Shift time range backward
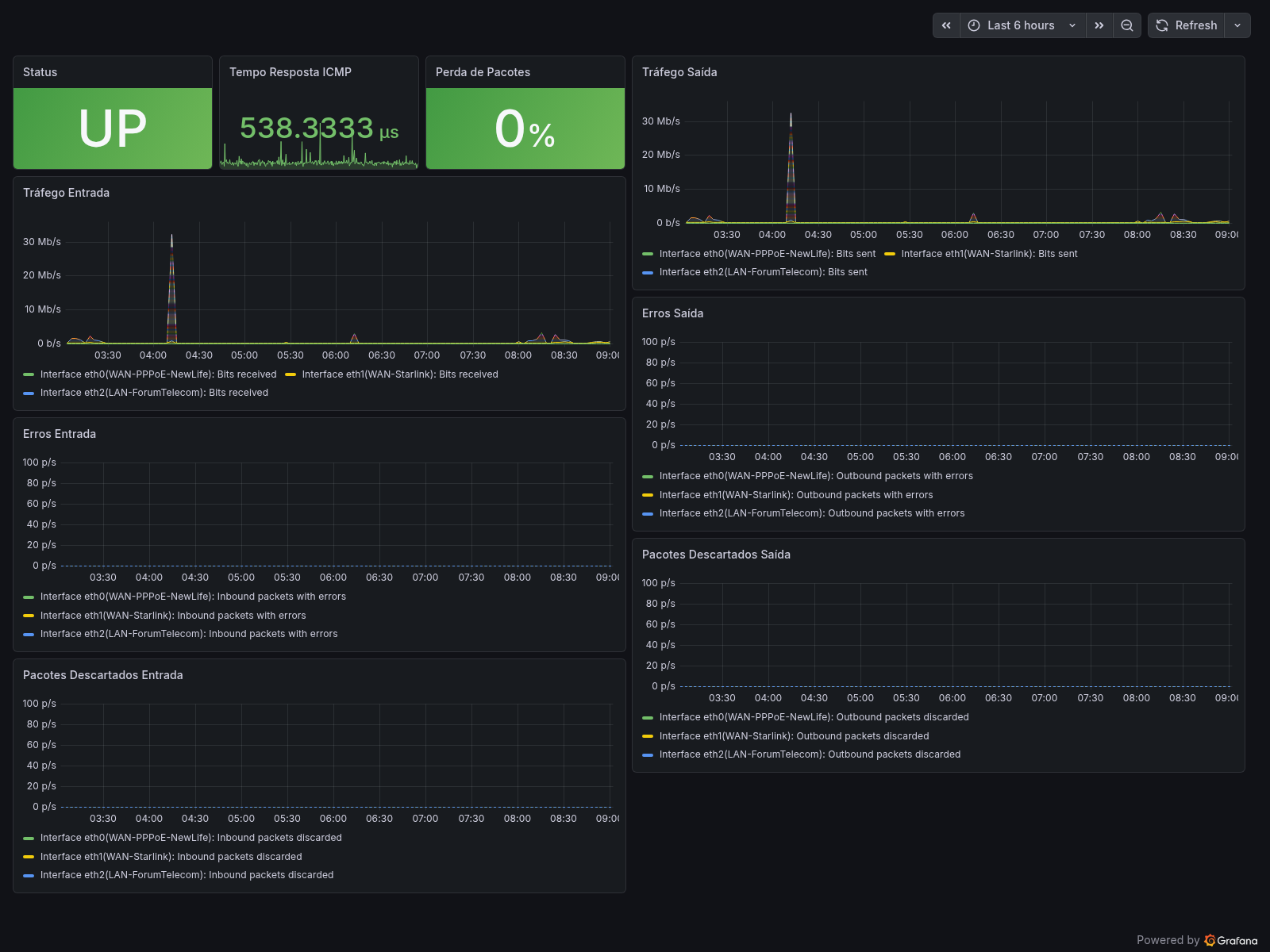 [x=946, y=25]
